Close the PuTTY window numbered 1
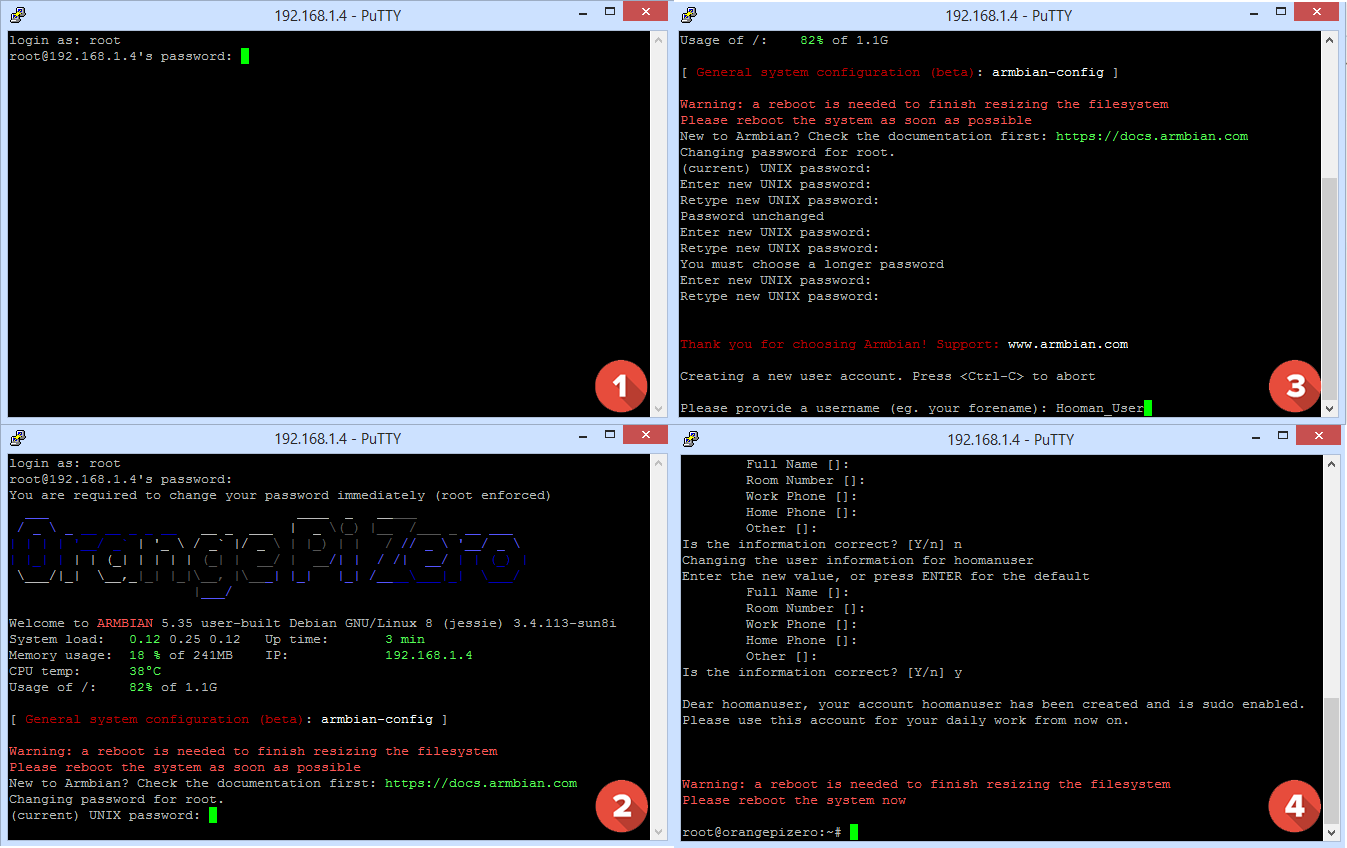Image resolution: width=1347 pixels, height=848 pixels. 644,12
